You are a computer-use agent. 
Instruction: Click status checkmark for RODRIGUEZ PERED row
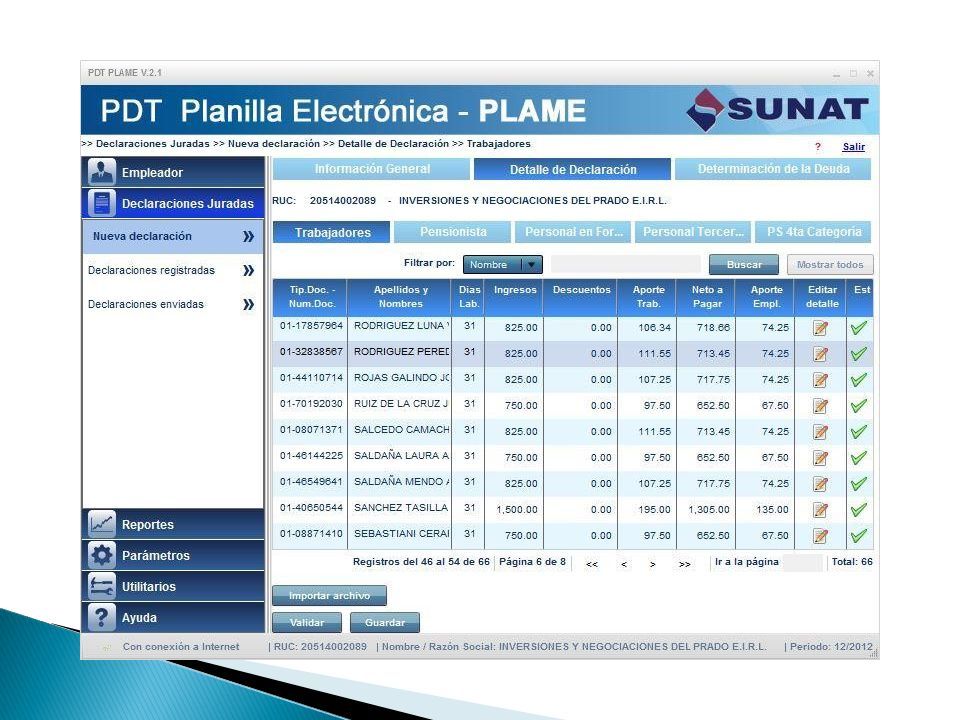pyautogui.click(x=859, y=354)
